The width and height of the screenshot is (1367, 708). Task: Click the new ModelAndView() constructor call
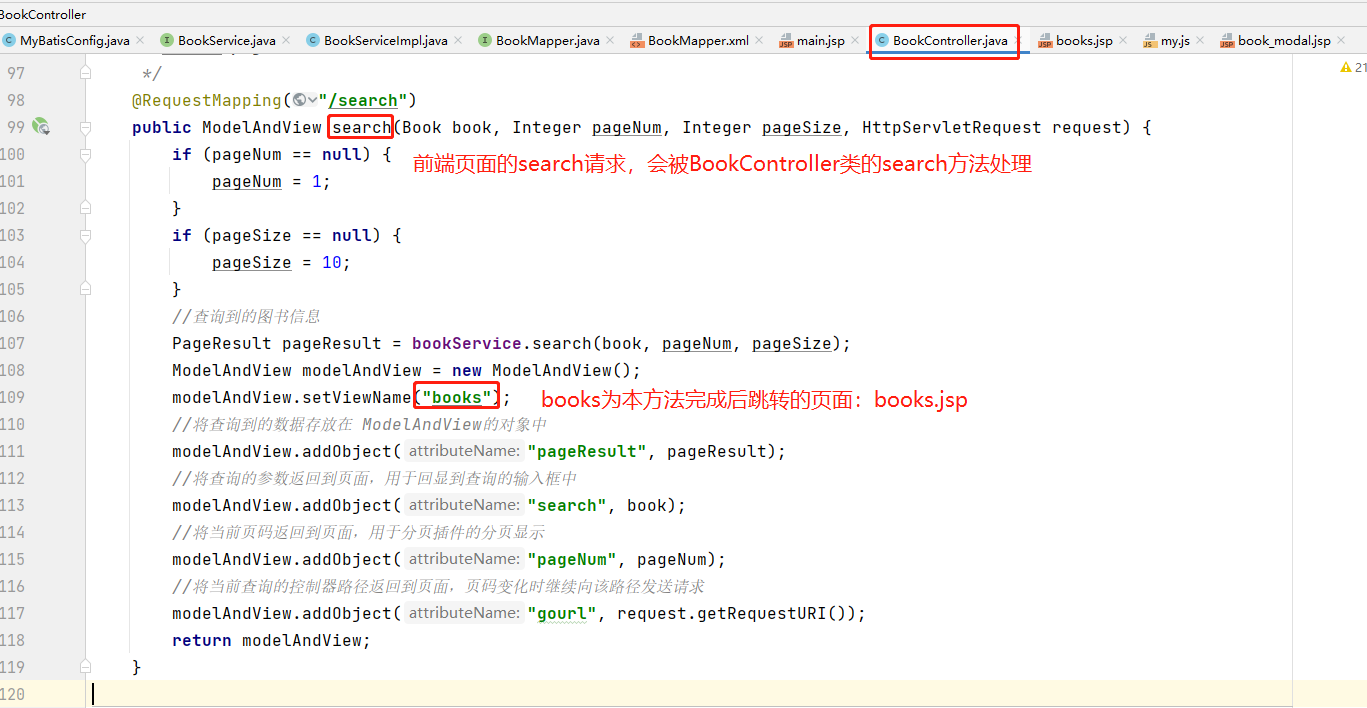pos(546,370)
